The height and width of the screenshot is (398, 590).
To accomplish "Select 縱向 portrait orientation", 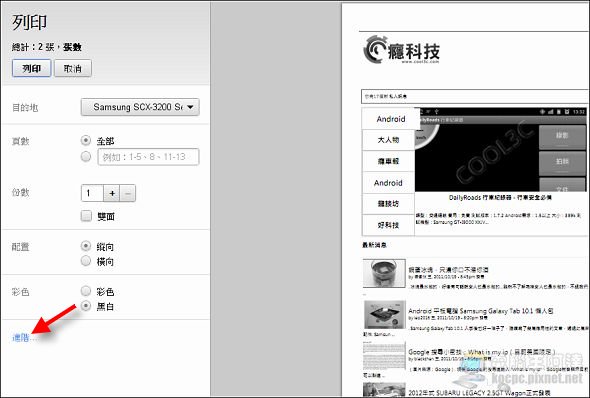I will point(86,246).
